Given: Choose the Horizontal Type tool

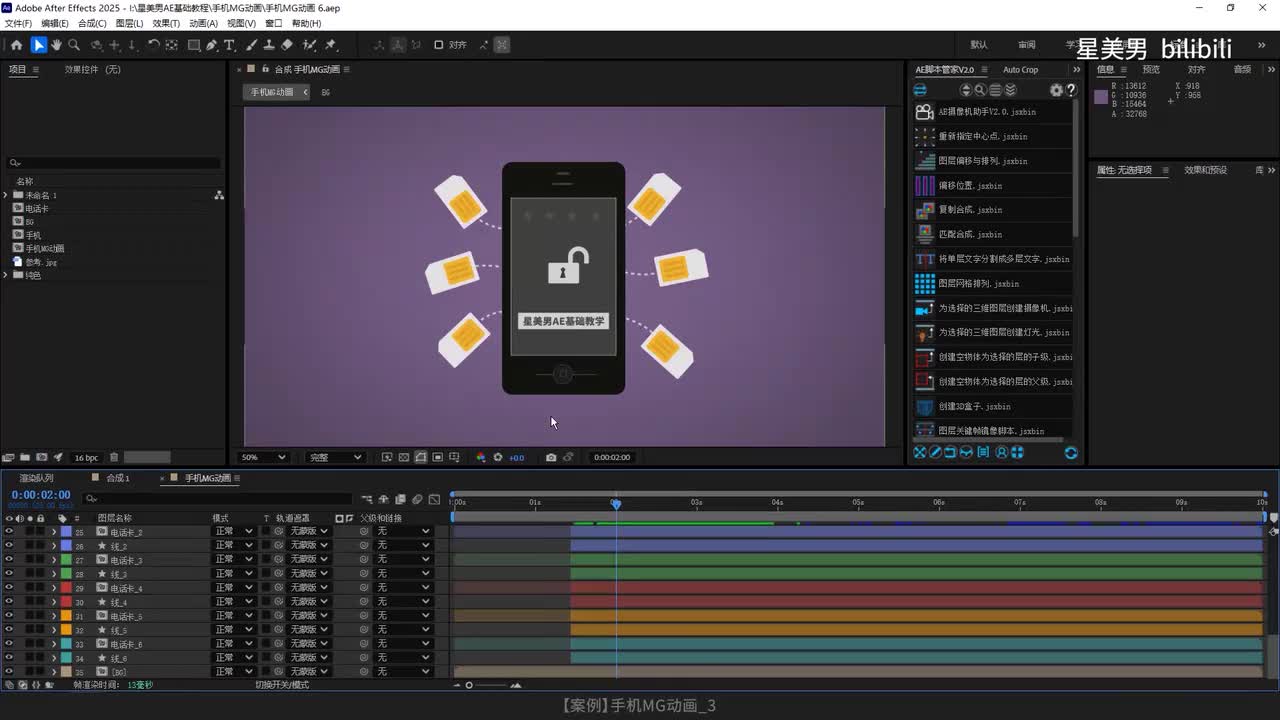Looking at the screenshot, I should pyautogui.click(x=229, y=45).
